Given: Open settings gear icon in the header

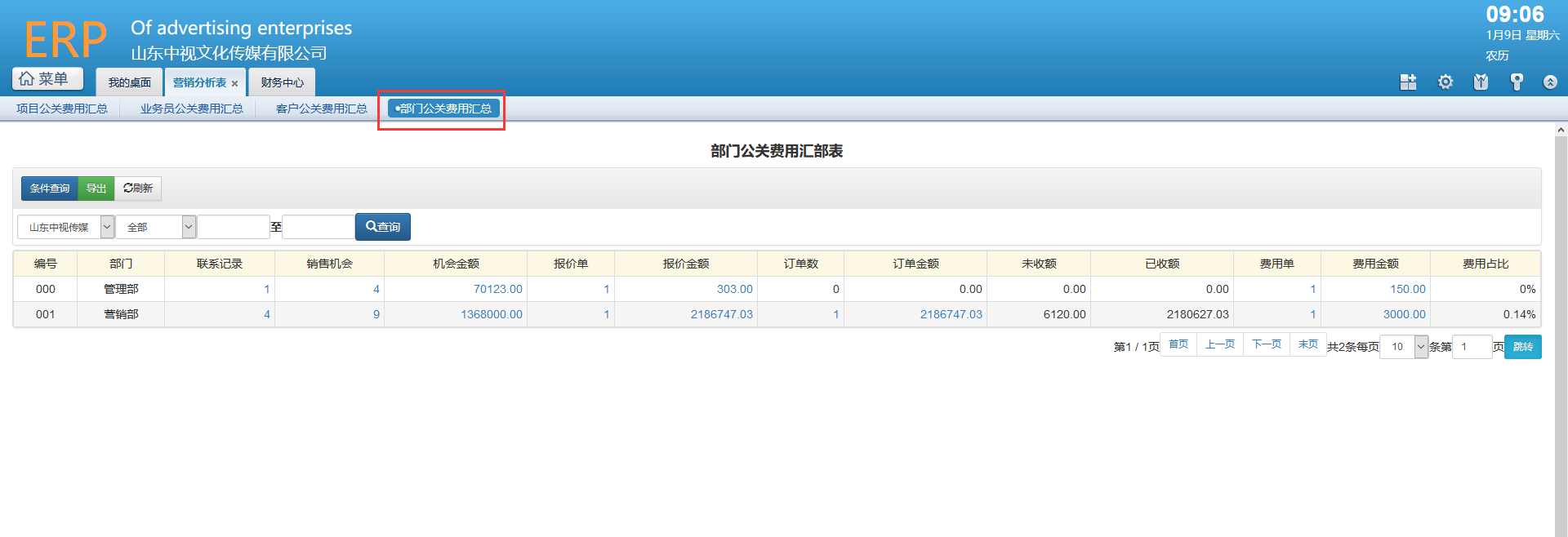Looking at the screenshot, I should (1445, 82).
